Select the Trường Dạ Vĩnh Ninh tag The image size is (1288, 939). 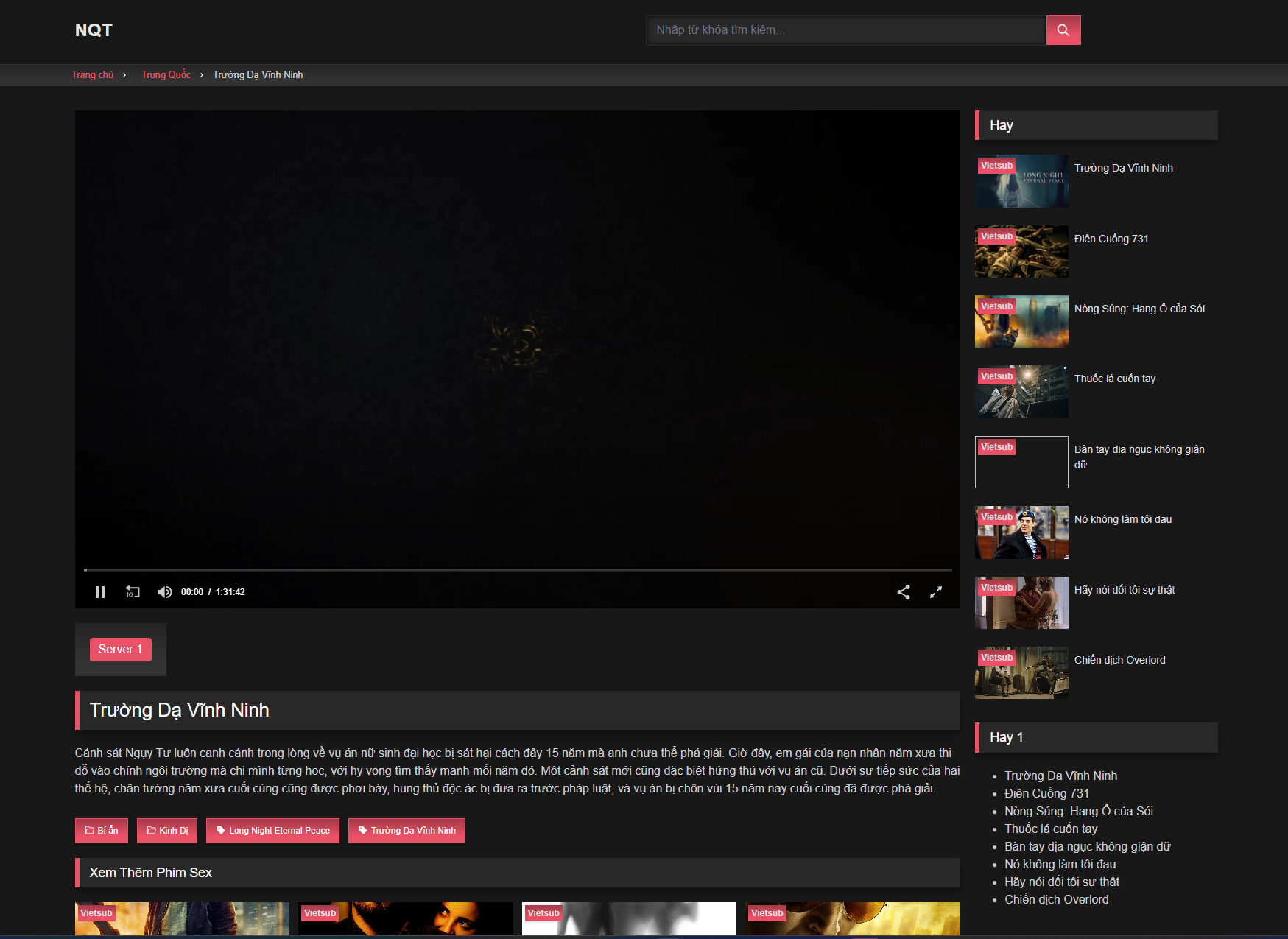coord(407,831)
